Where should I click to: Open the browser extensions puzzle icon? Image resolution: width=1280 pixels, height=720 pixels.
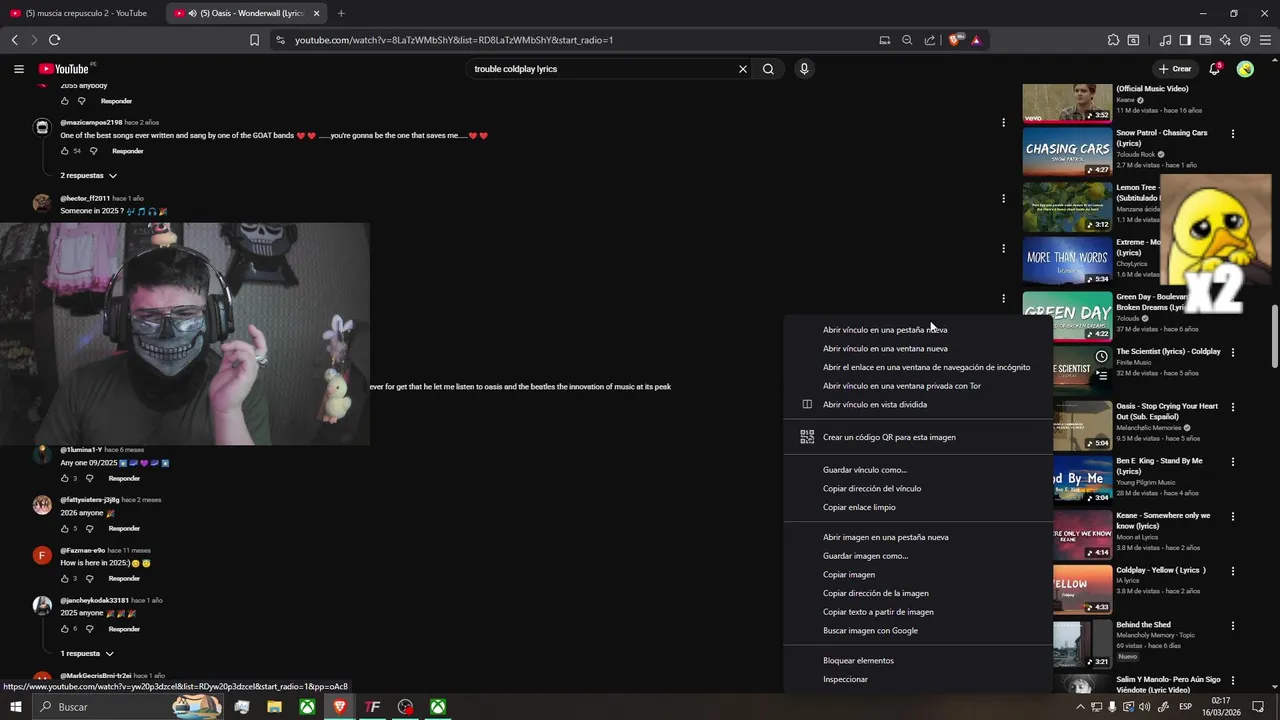(1113, 40)
